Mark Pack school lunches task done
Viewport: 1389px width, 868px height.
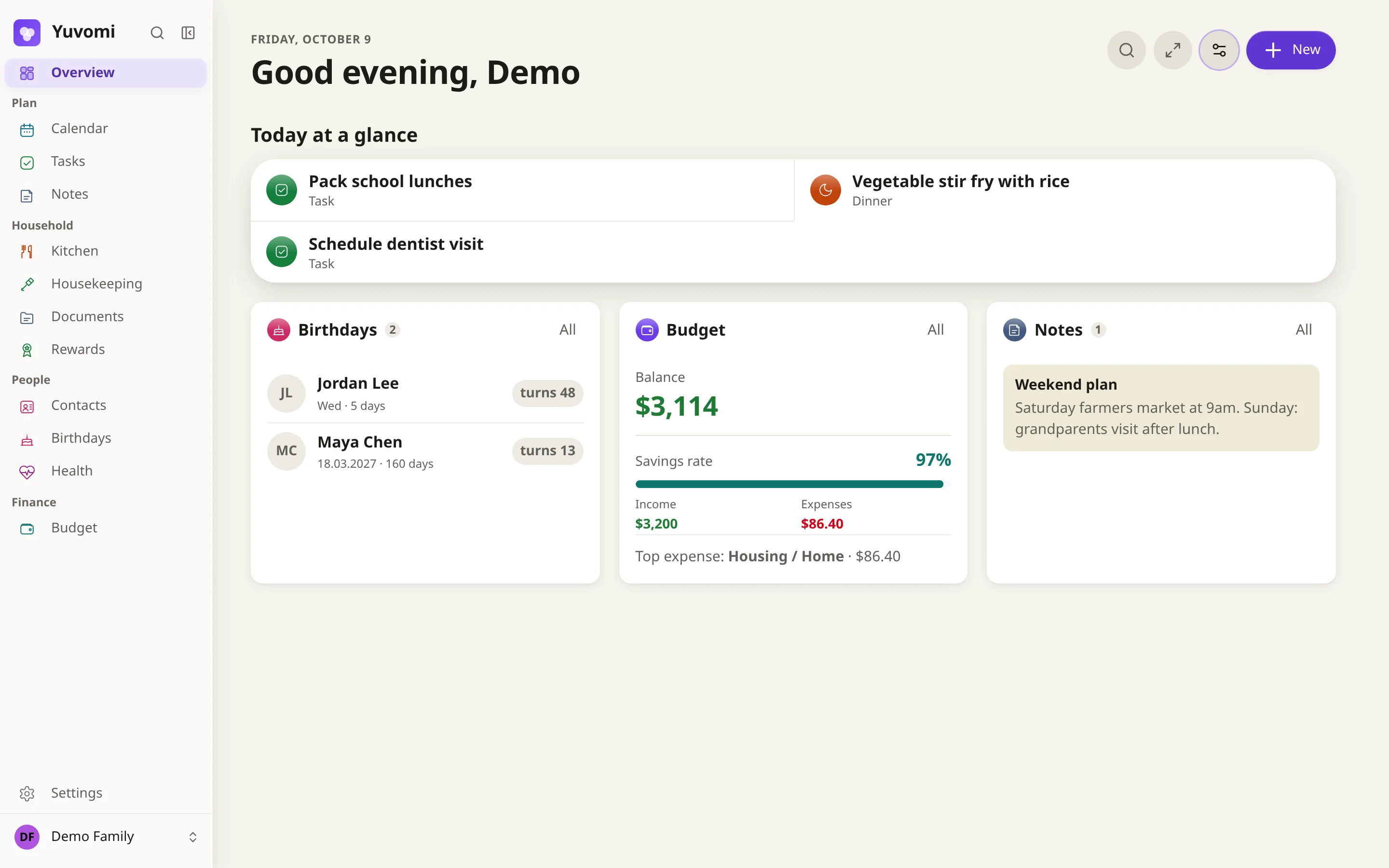281,190
